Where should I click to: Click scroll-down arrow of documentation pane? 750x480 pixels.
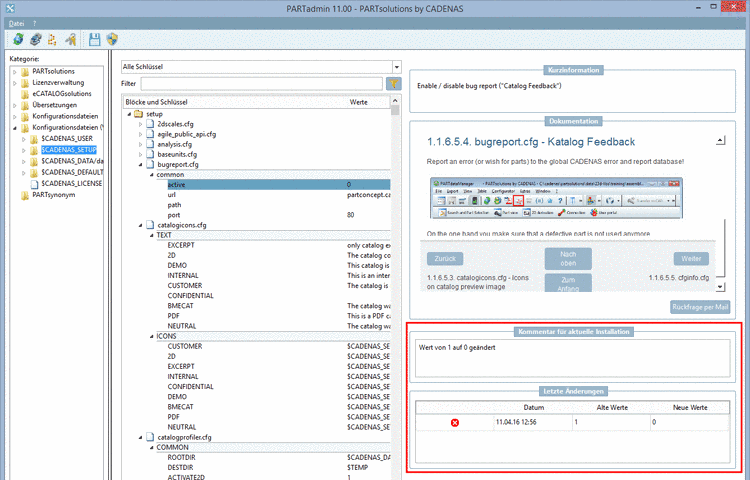click(721, 287)
